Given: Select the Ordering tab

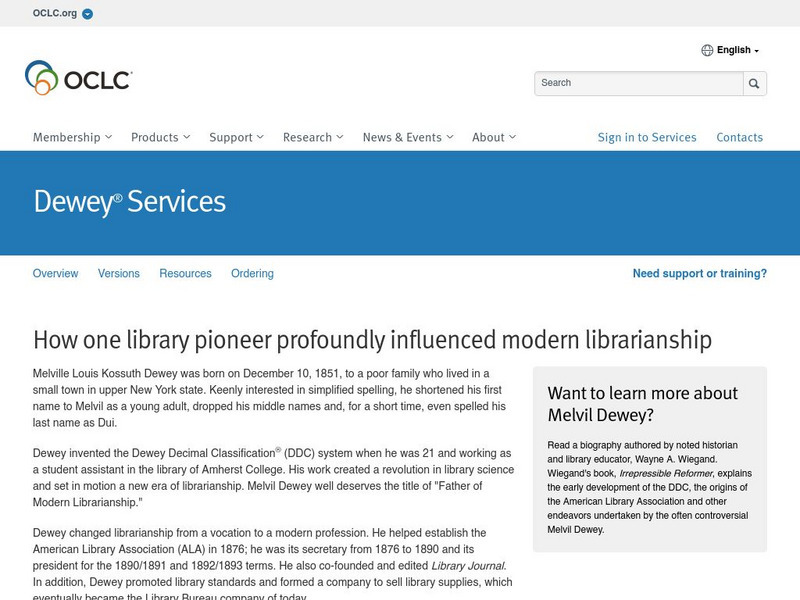Looking at the screenshot, I should point(252,273).
